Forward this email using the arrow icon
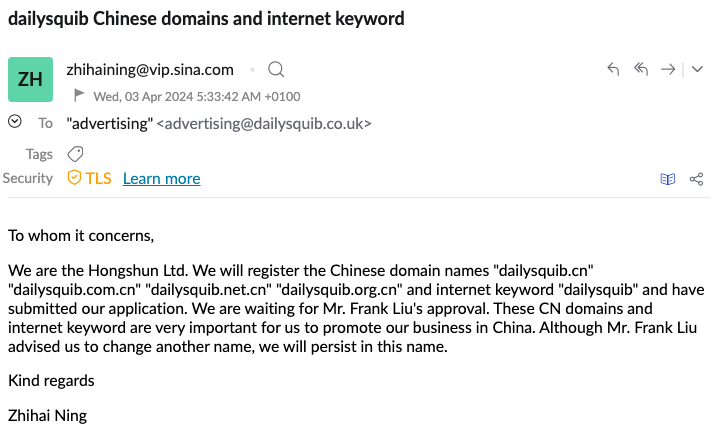The height and width of the screenshot is (439, 717). [668, 69]
